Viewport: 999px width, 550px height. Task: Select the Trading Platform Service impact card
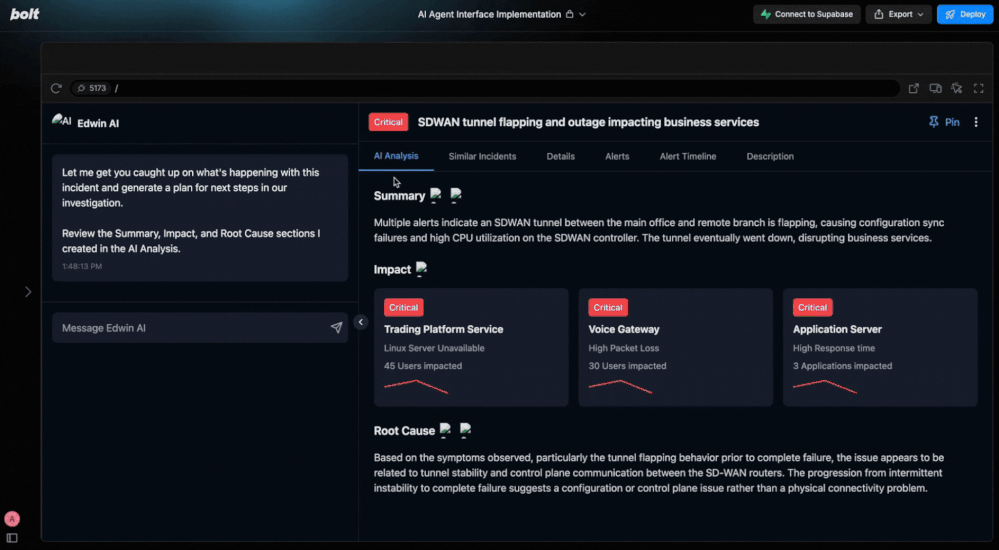[x=471, y=347]
